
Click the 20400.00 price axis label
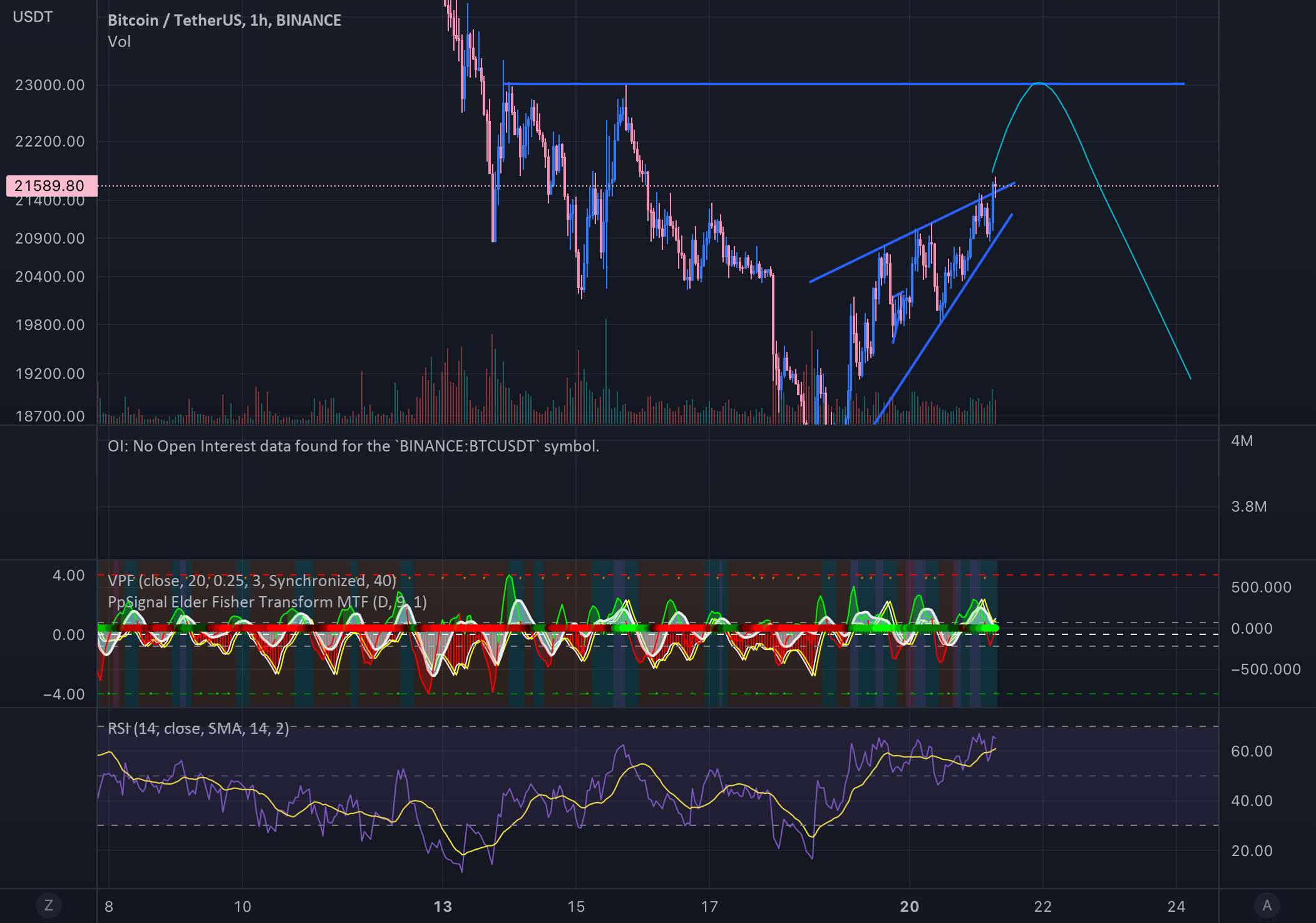[x=50, y=277]
